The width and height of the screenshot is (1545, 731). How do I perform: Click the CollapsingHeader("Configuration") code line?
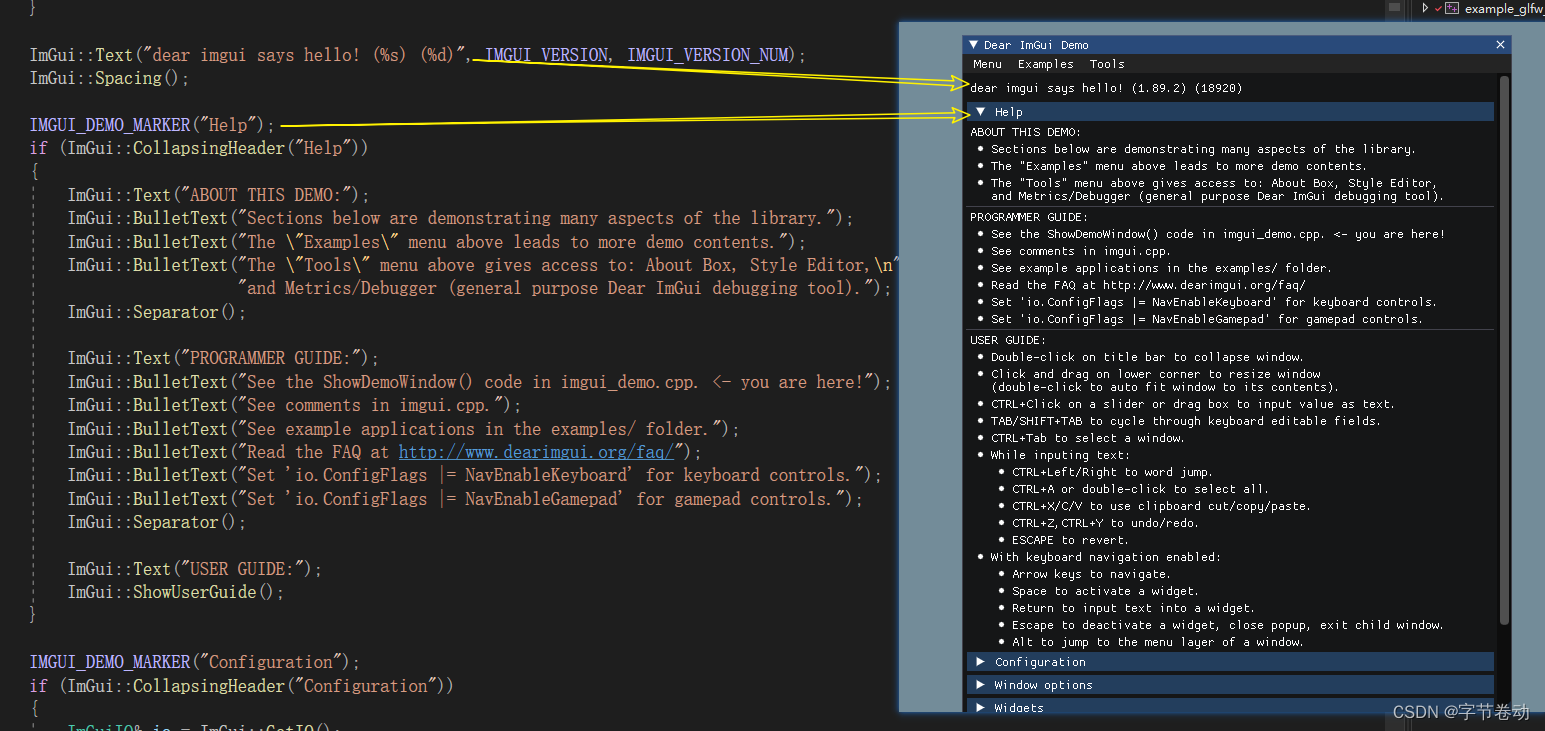click(241, 686)
